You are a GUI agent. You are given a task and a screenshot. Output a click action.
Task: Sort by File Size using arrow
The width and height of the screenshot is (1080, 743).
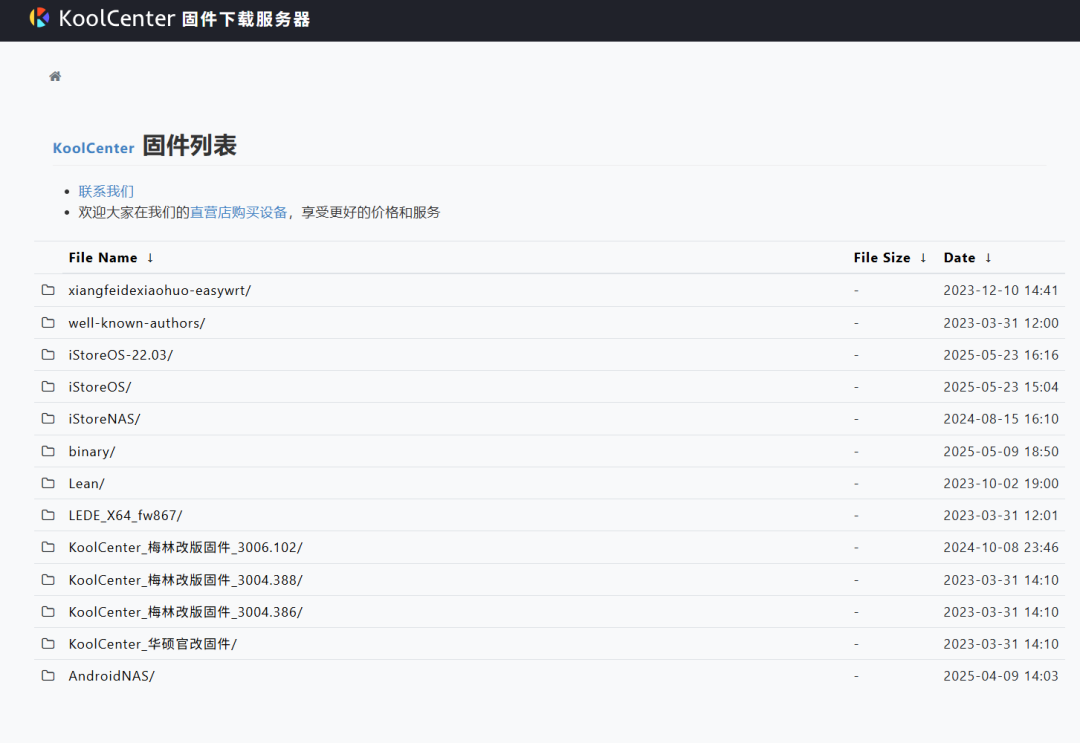[x=923, y=258]
